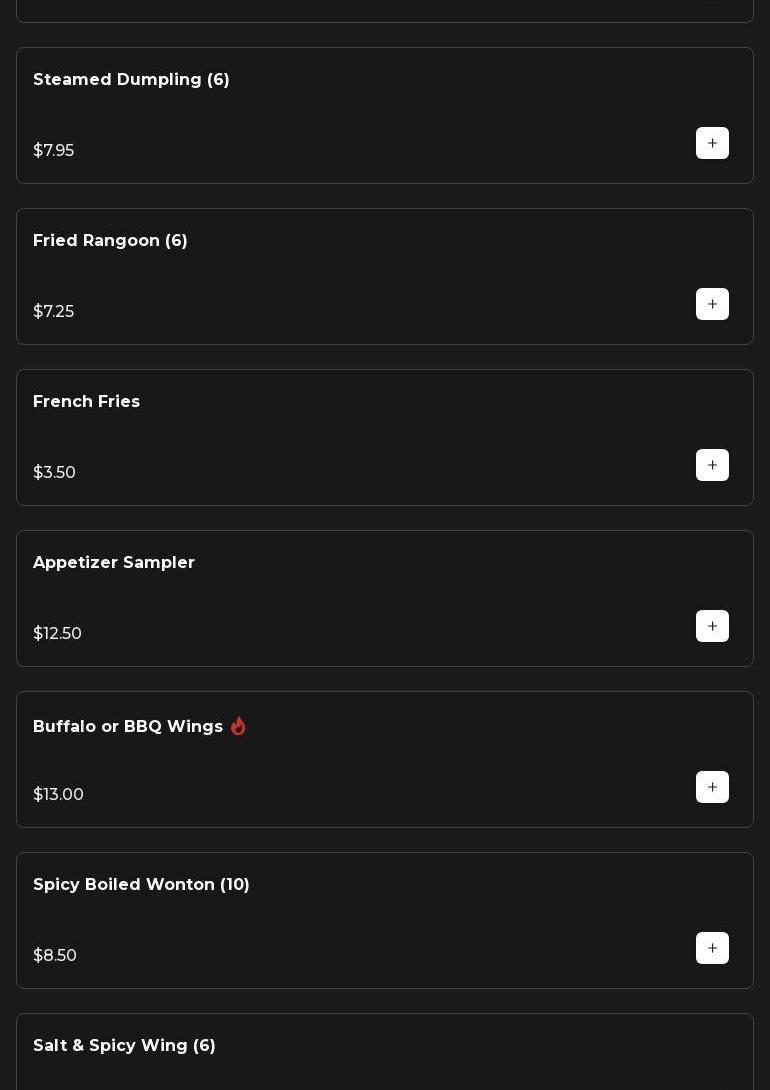Select the French Fries item name

coord(86,402)
